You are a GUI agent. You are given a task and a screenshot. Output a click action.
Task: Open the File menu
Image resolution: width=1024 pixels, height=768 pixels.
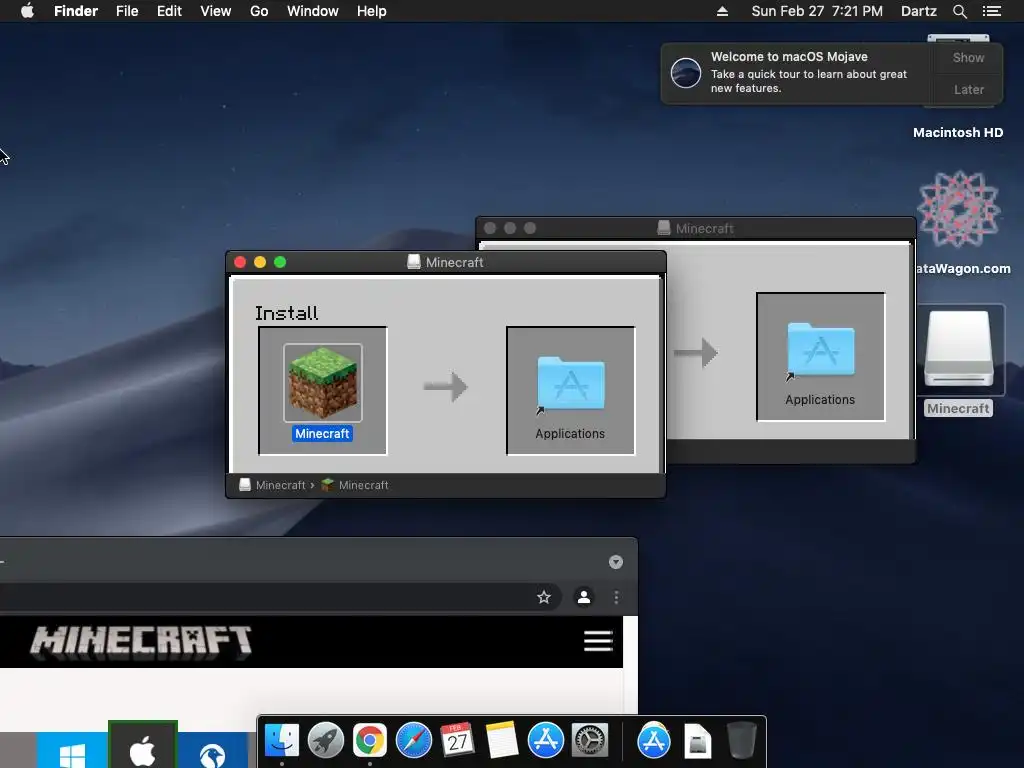(127, 11)
